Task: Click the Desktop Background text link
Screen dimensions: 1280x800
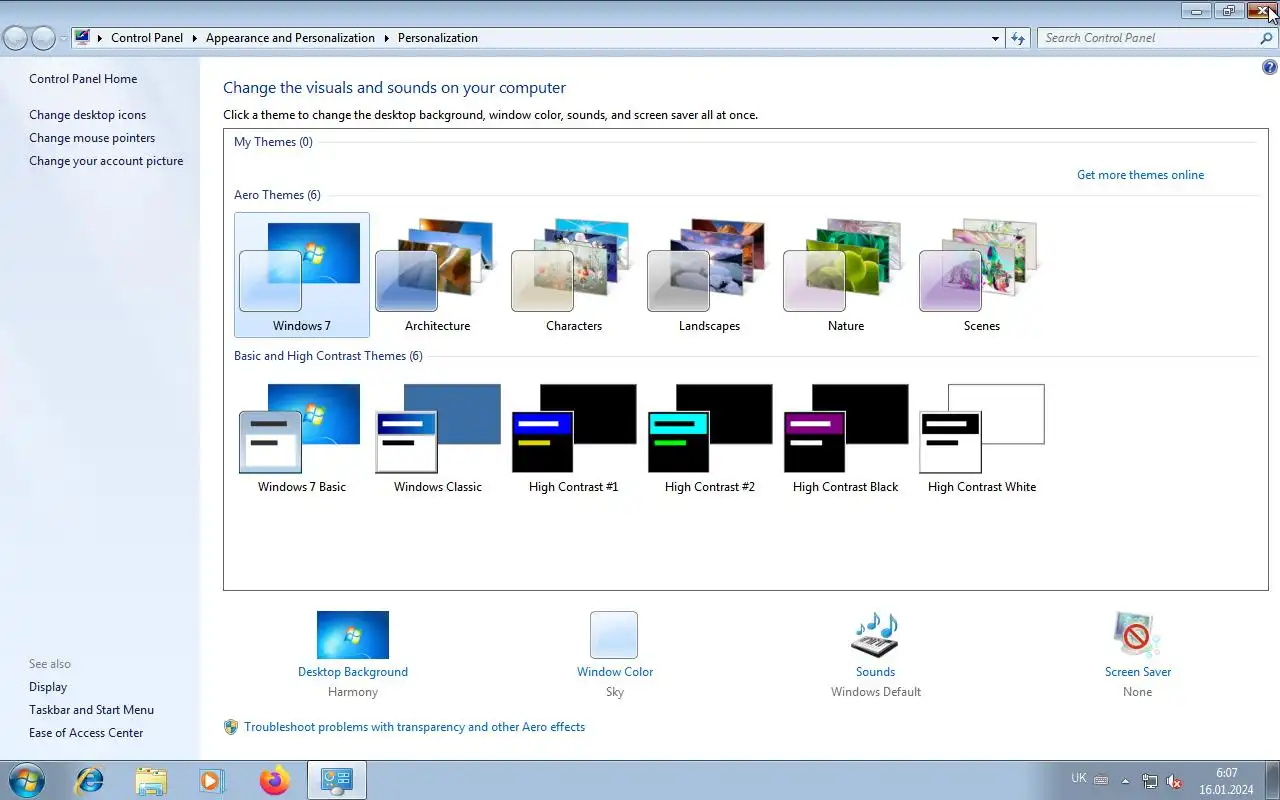Action: (353, 672)
